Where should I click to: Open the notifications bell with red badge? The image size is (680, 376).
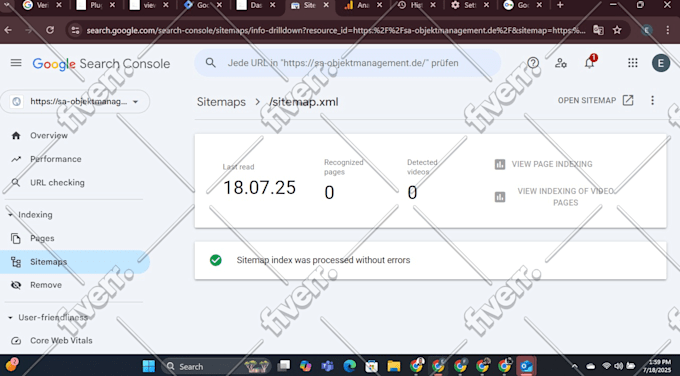click(x=589, y=62)
